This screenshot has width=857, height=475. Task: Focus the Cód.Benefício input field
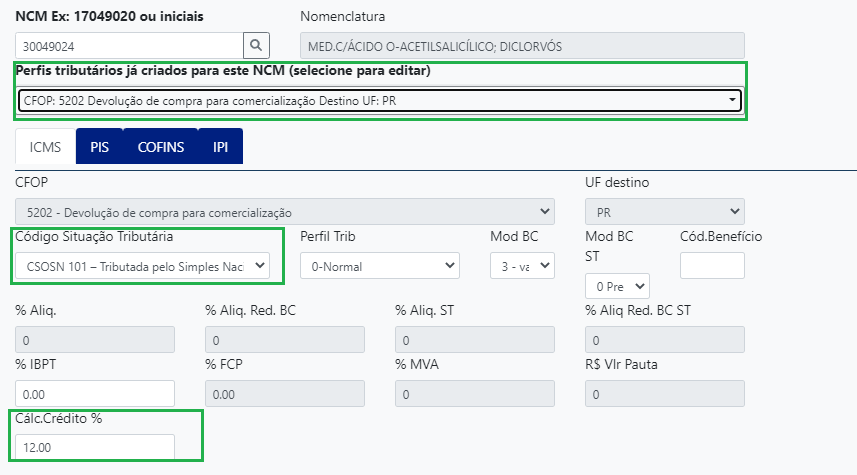[712, 265]
